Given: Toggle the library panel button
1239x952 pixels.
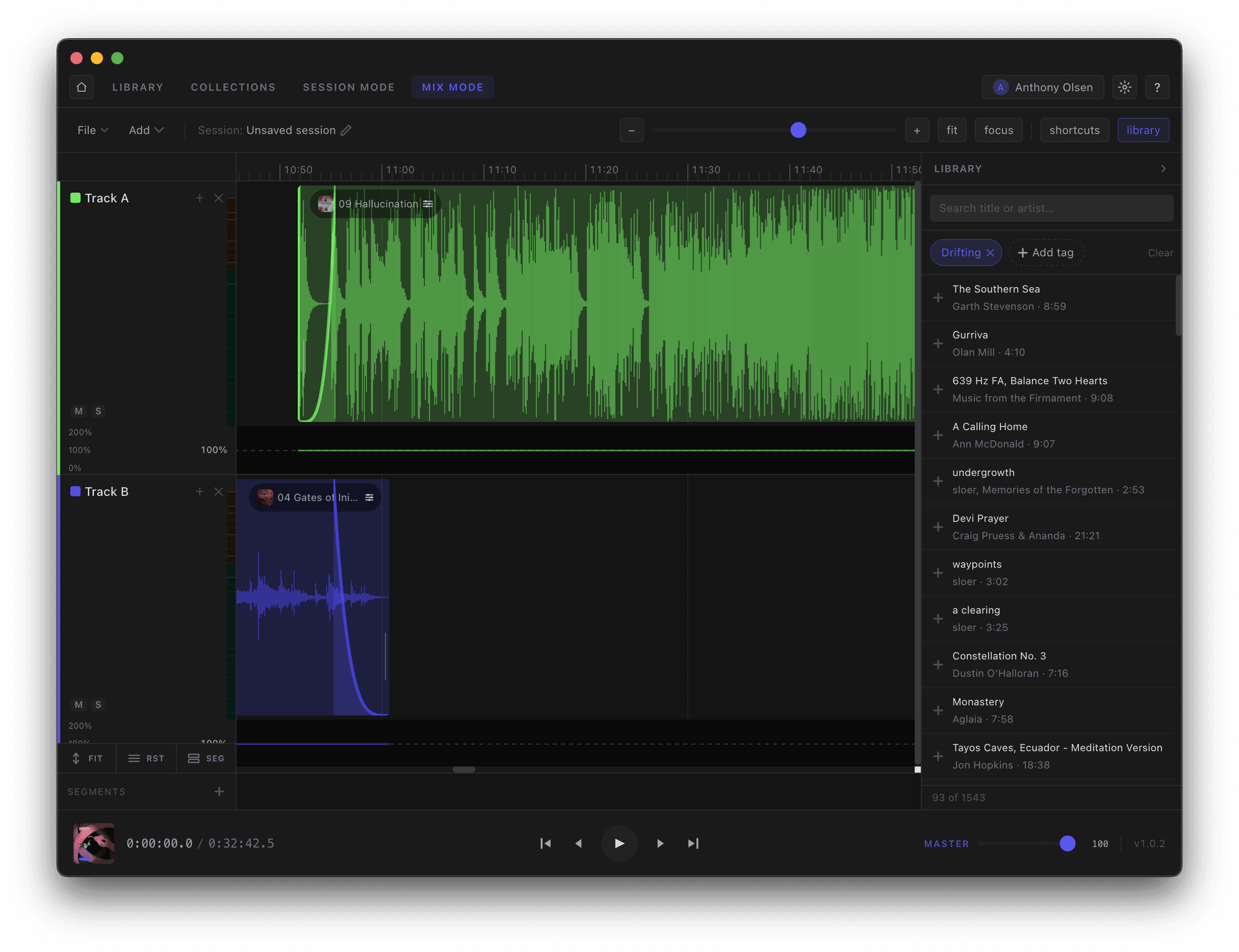Looking at the screenshot, I should coord(1143,130).
